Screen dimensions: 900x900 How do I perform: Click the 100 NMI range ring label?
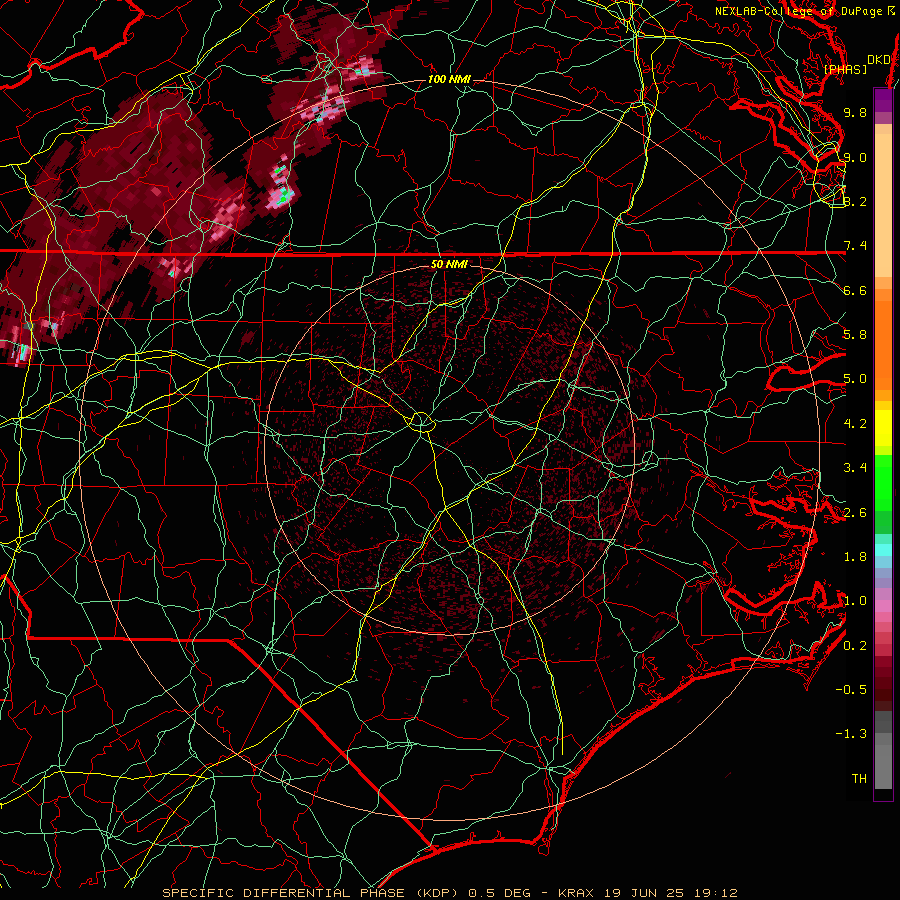(x=449, y=79)
